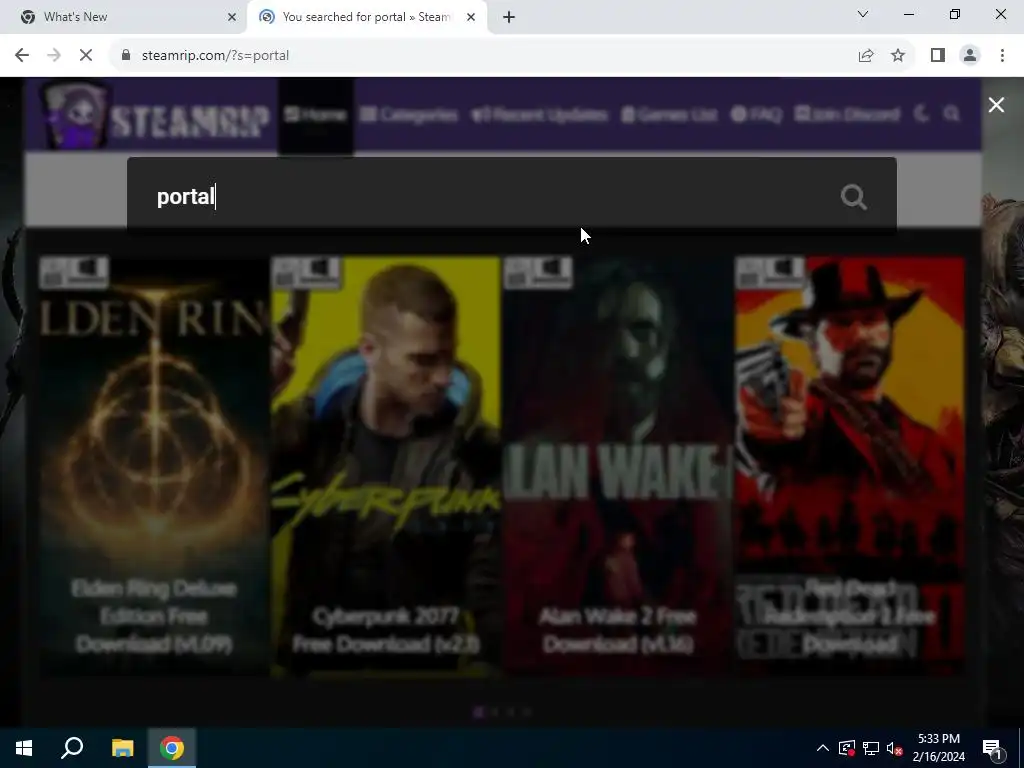Click the Chrome taskbar icon
This screenshot has width=1024, height=768.
click(172, 748)
